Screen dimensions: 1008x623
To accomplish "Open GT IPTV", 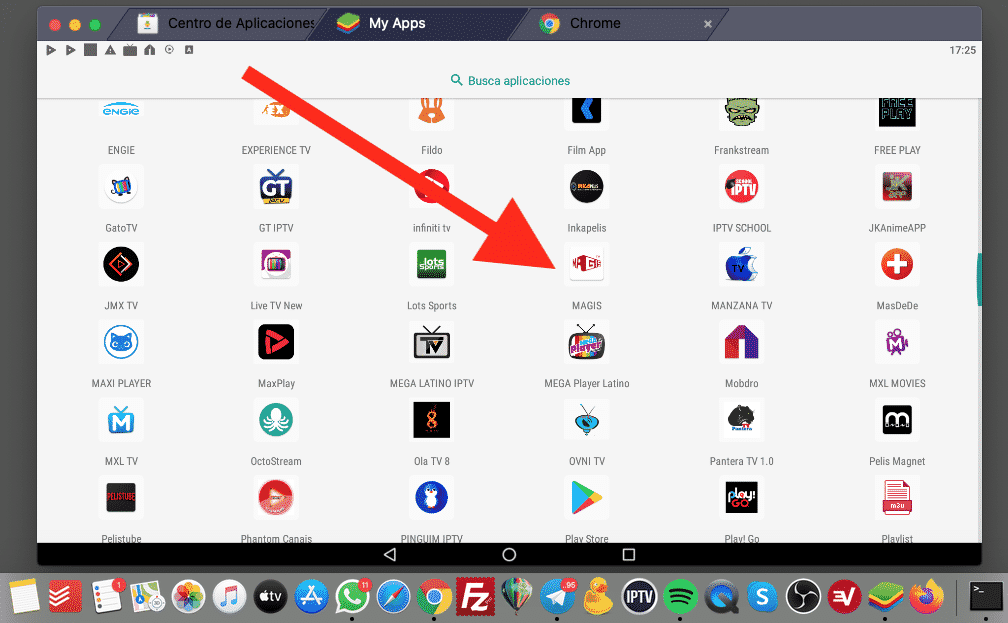I will coord(276,187).
